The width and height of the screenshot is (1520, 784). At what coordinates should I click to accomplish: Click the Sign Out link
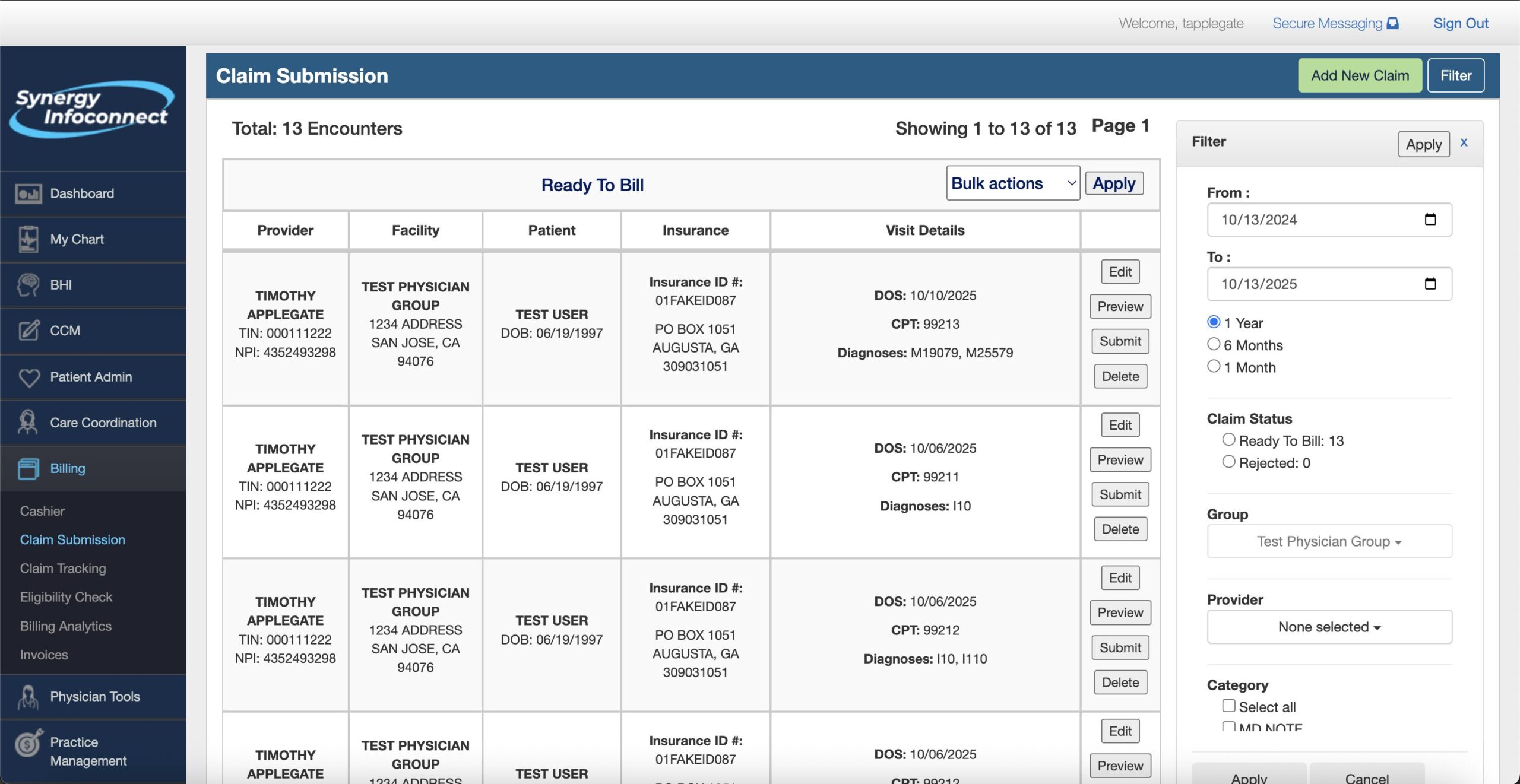point(1460,24)
